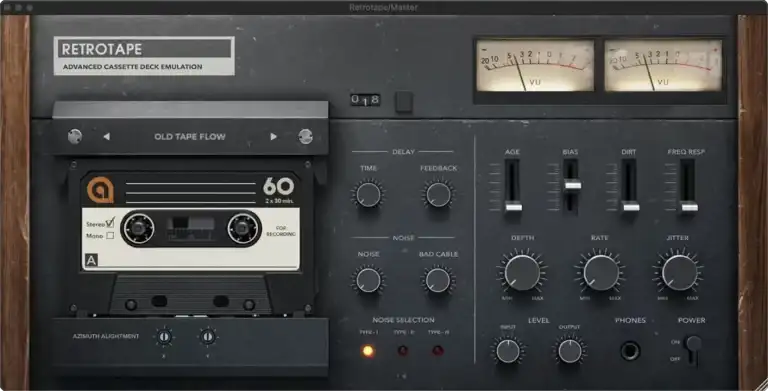Click the azimuth alignment X knob
This screenshot has width=768, height=391.
coord(164,337)
